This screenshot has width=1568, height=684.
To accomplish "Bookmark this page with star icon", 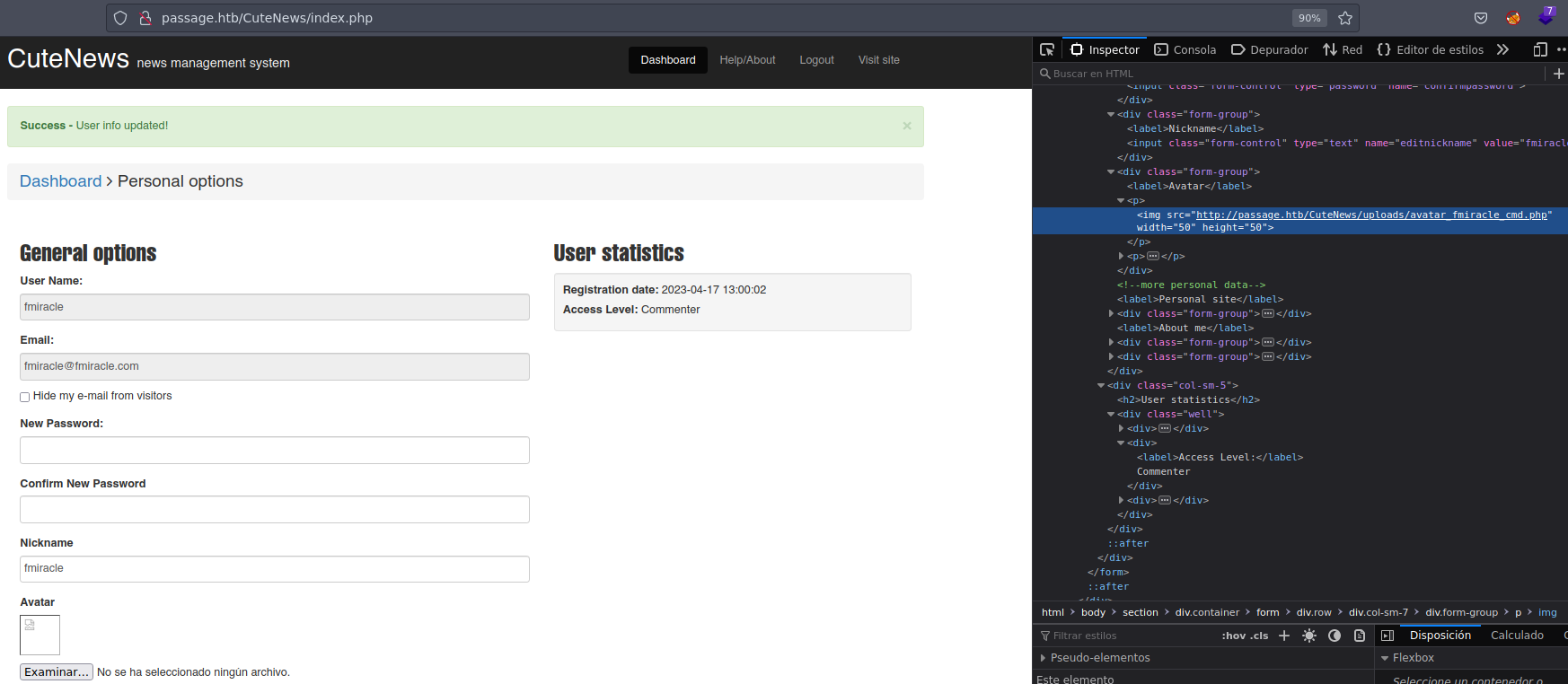I will point(1345,18).
